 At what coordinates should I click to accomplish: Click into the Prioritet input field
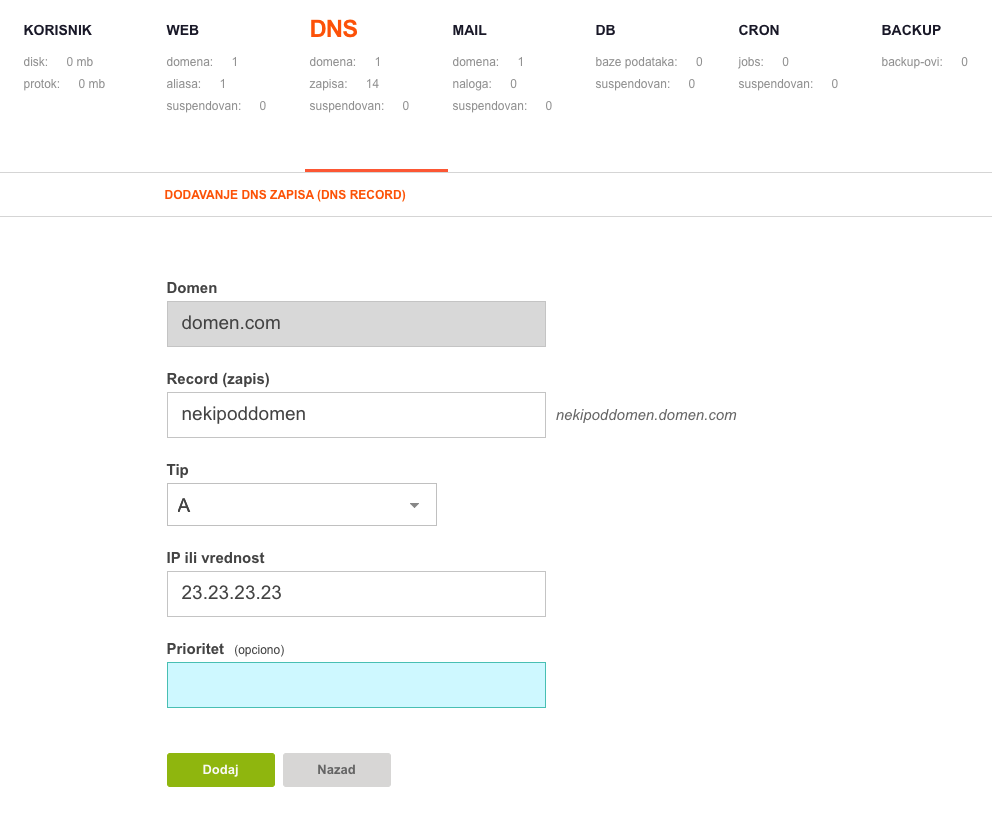click(356, 685)
